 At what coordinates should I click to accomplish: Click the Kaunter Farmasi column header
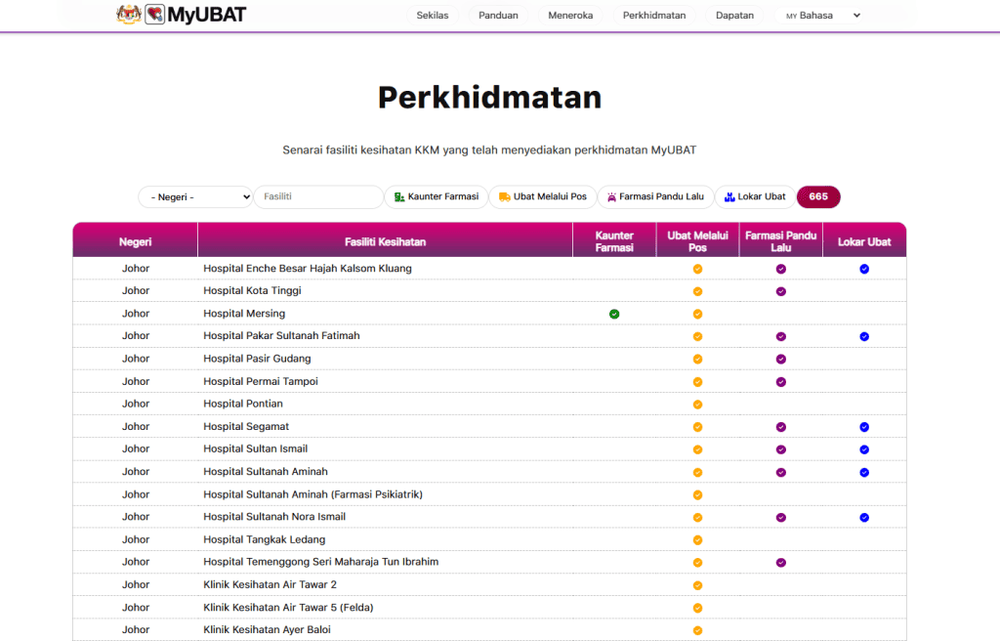[614, 242]
